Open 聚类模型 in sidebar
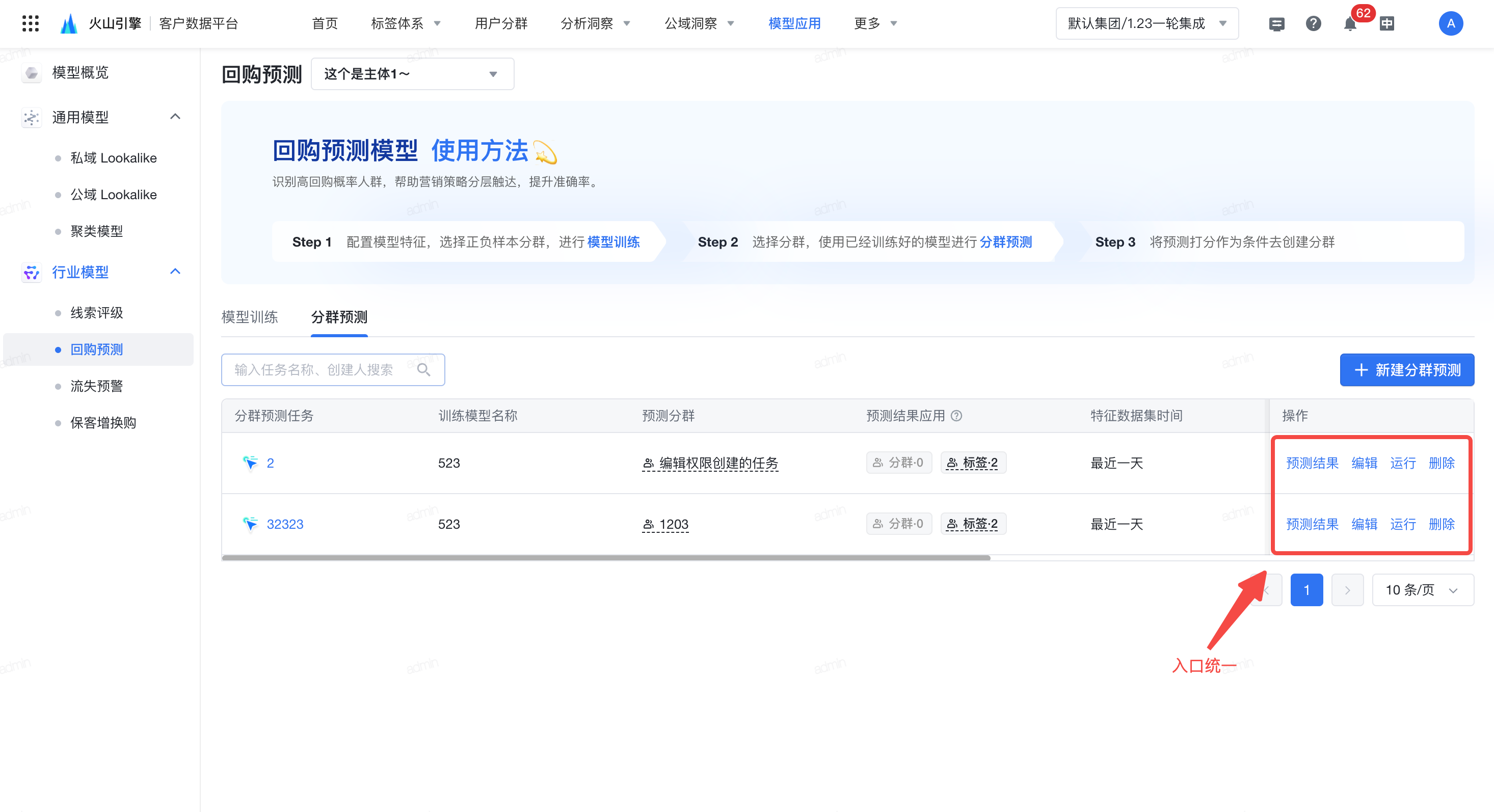 pos(97,231)
